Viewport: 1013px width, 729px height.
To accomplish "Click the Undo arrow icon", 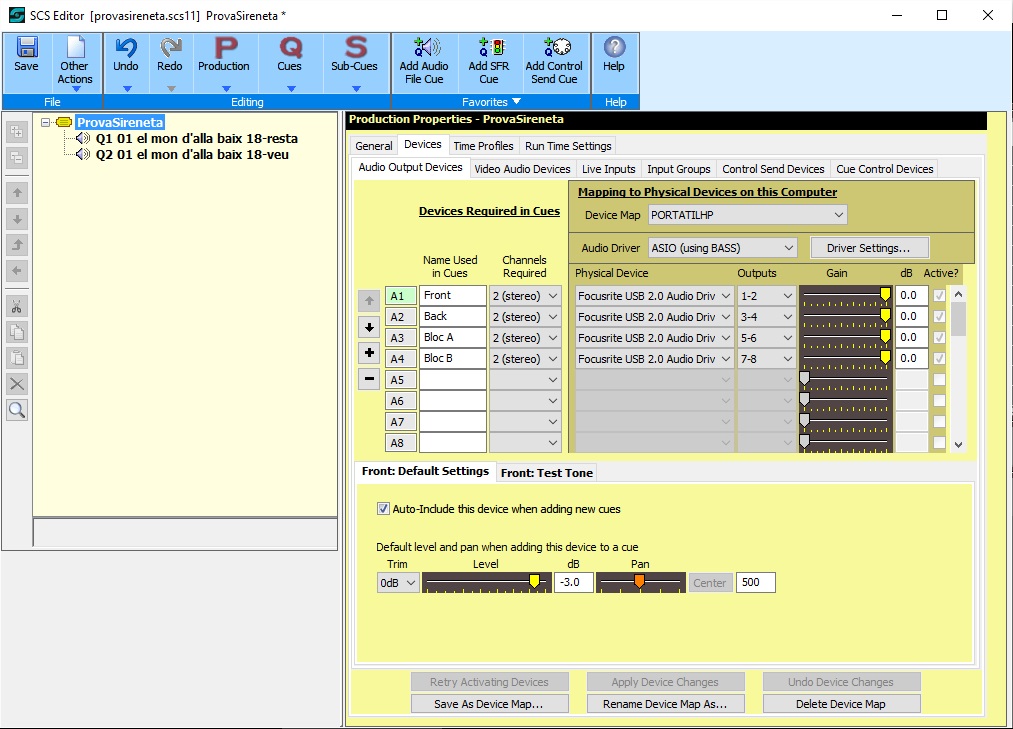I will (x=126, y=48).
